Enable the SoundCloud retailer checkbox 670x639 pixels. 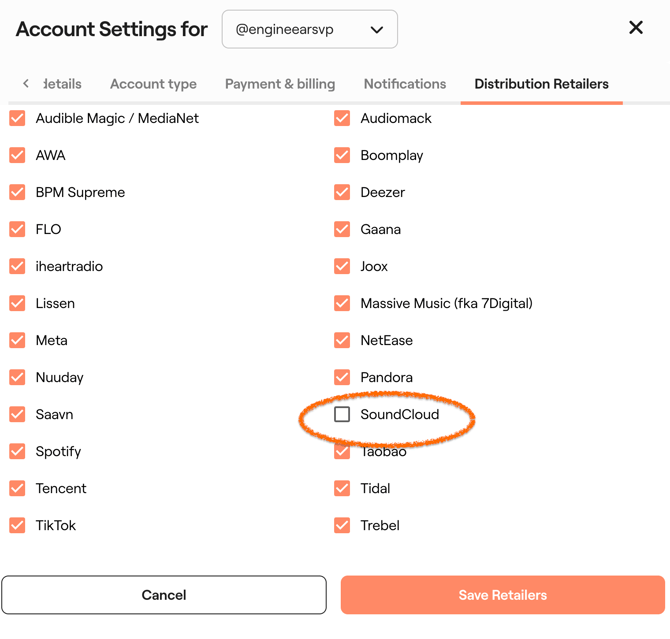(342, 414)
